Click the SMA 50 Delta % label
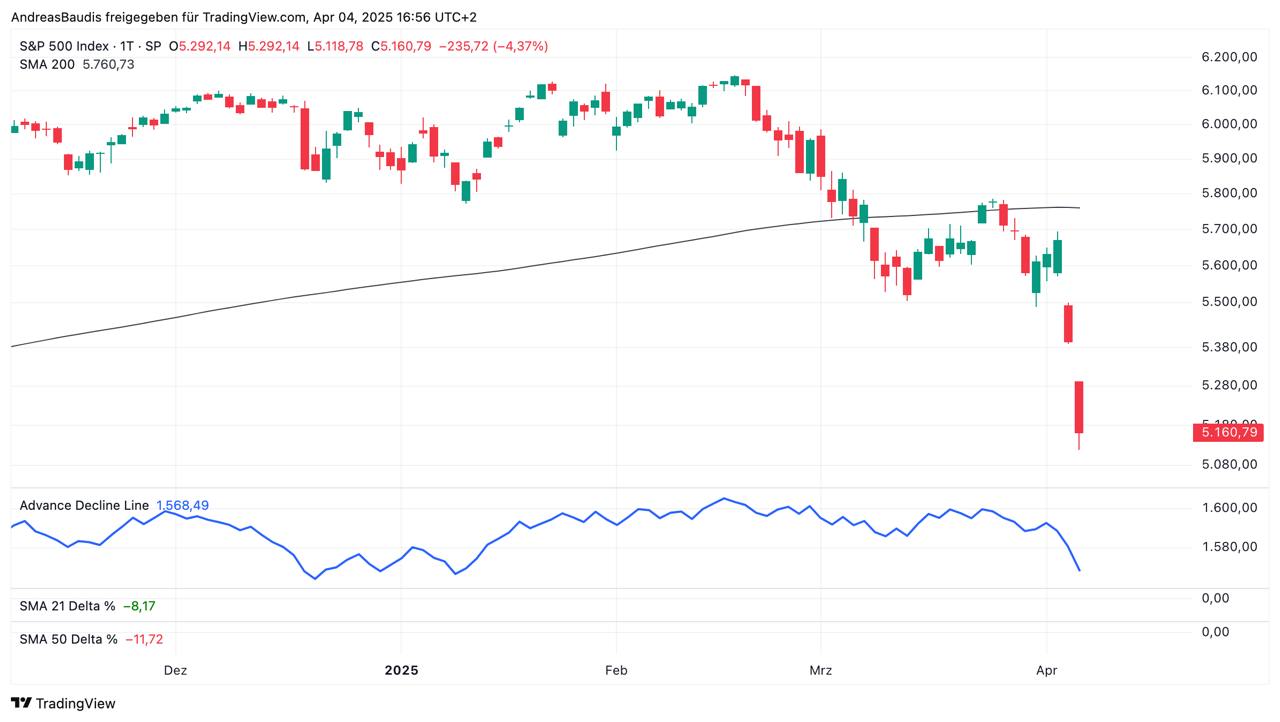The height and width of the screenshot is (722, 1280). point(68,638)
